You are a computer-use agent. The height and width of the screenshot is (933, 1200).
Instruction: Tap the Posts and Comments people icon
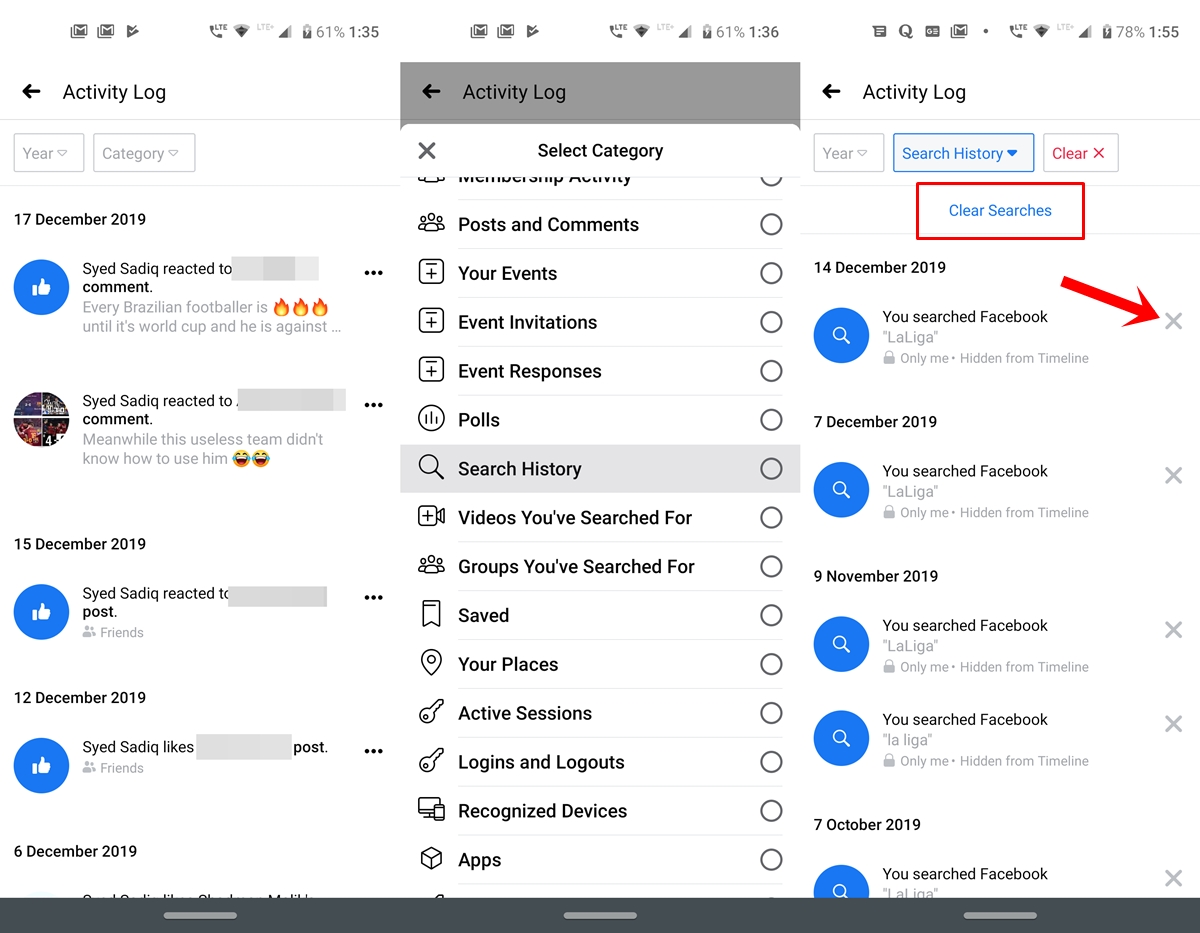(x=431, y=223)
